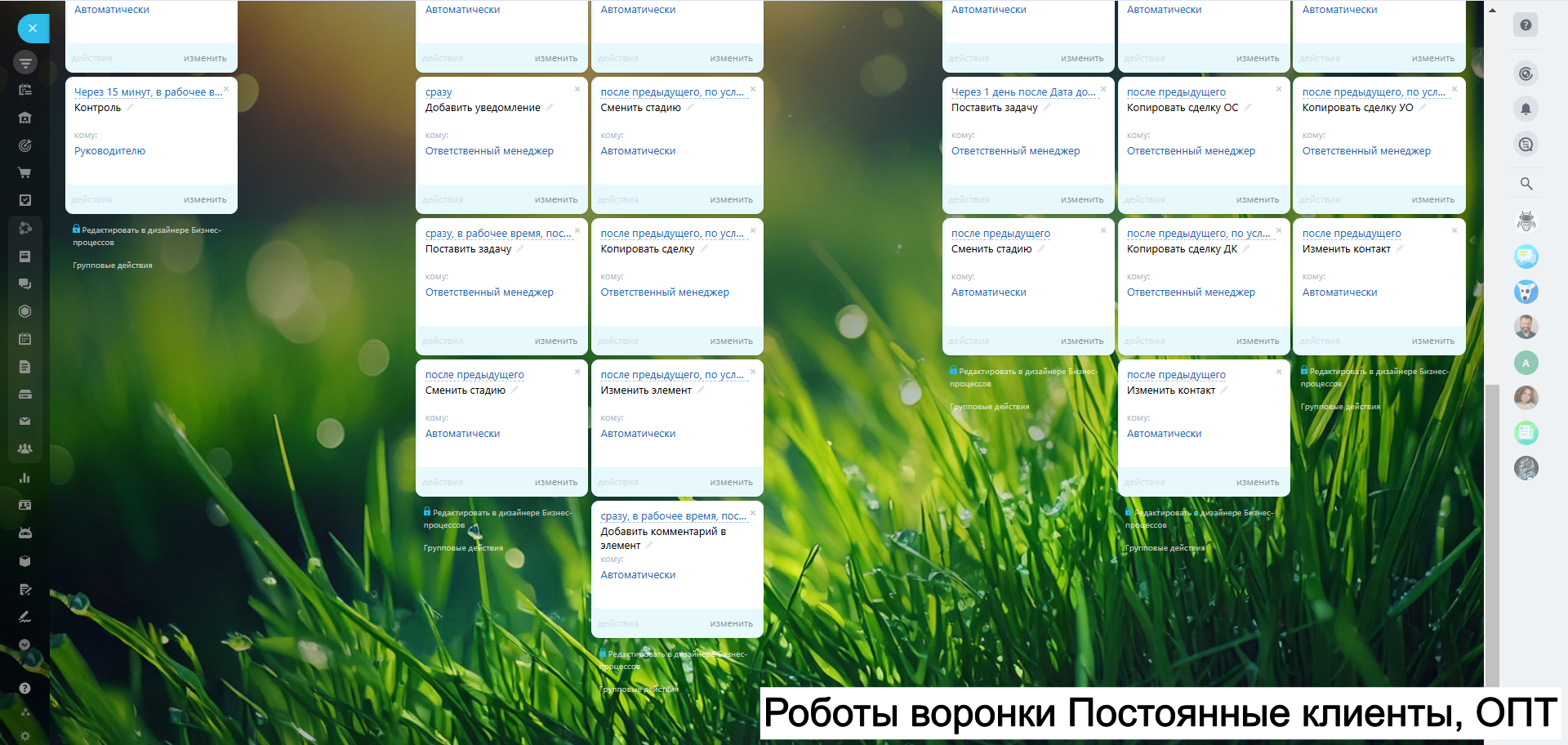Open the woman avatar chat in right sidebar
The height and width of the screenshot is (745, 1568).
[1526, 398]
